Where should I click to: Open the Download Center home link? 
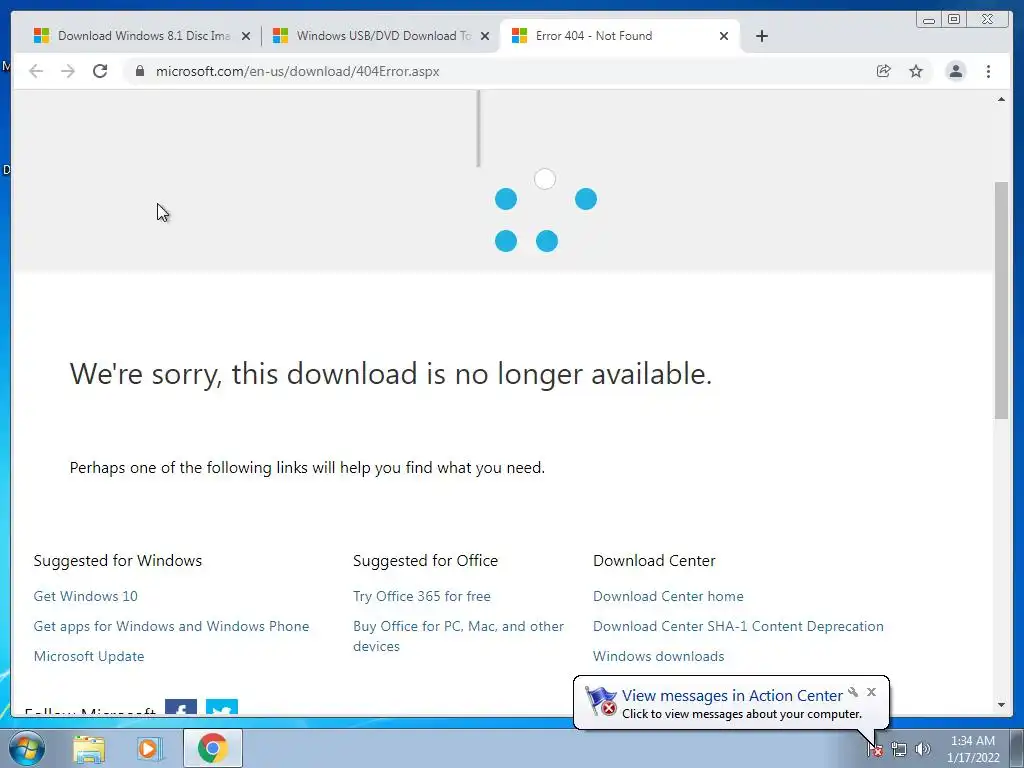[x=668, y=596]
